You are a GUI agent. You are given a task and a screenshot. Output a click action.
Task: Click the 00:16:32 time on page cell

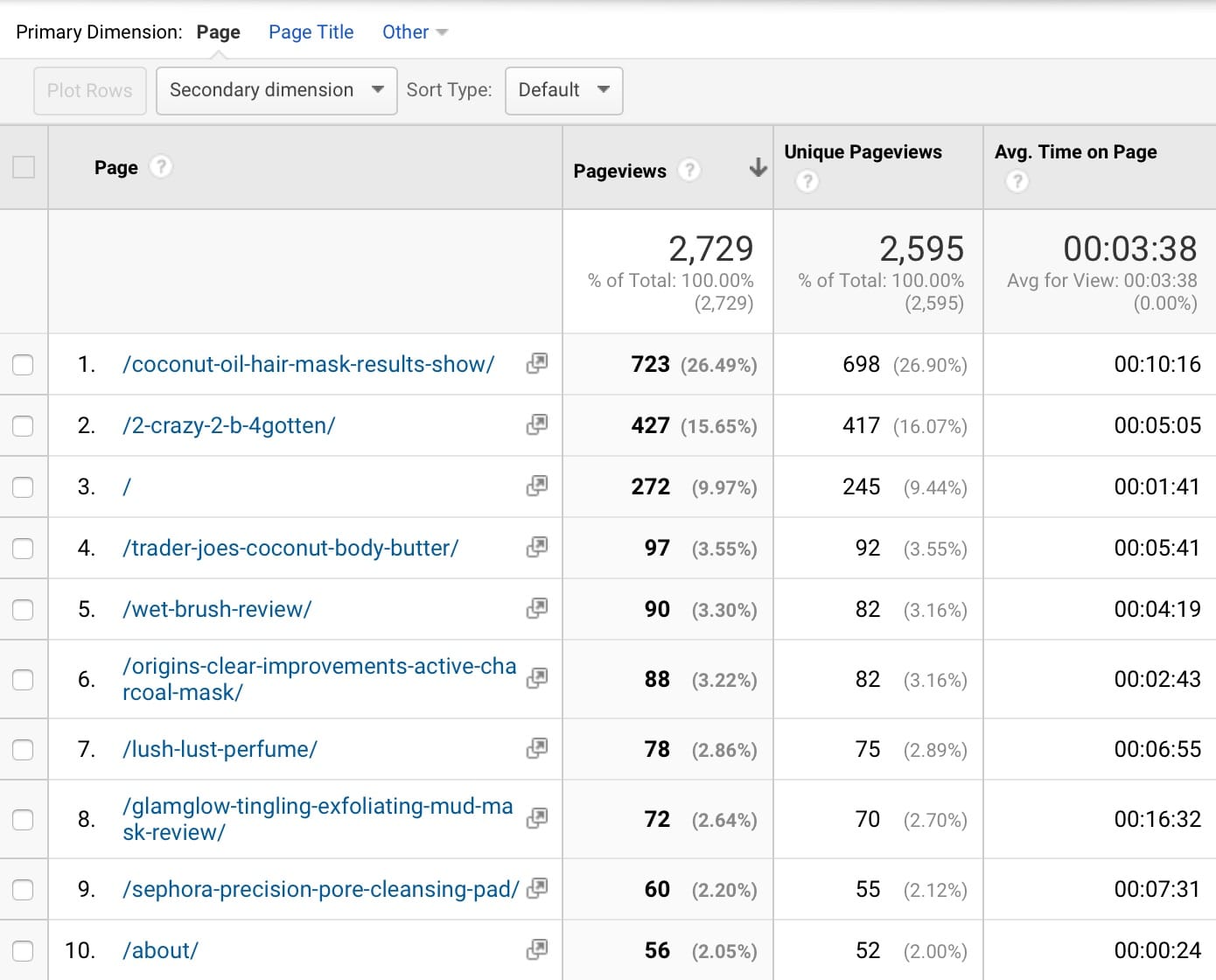tap(1157, 819)
